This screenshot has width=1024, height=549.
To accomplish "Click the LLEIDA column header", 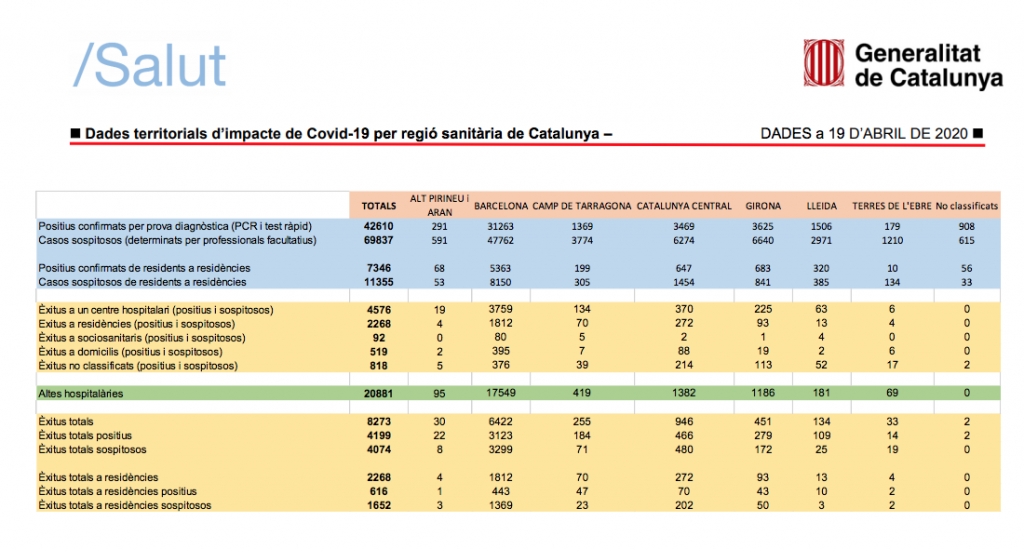I will pyautogui.click(x=822, y=206).
